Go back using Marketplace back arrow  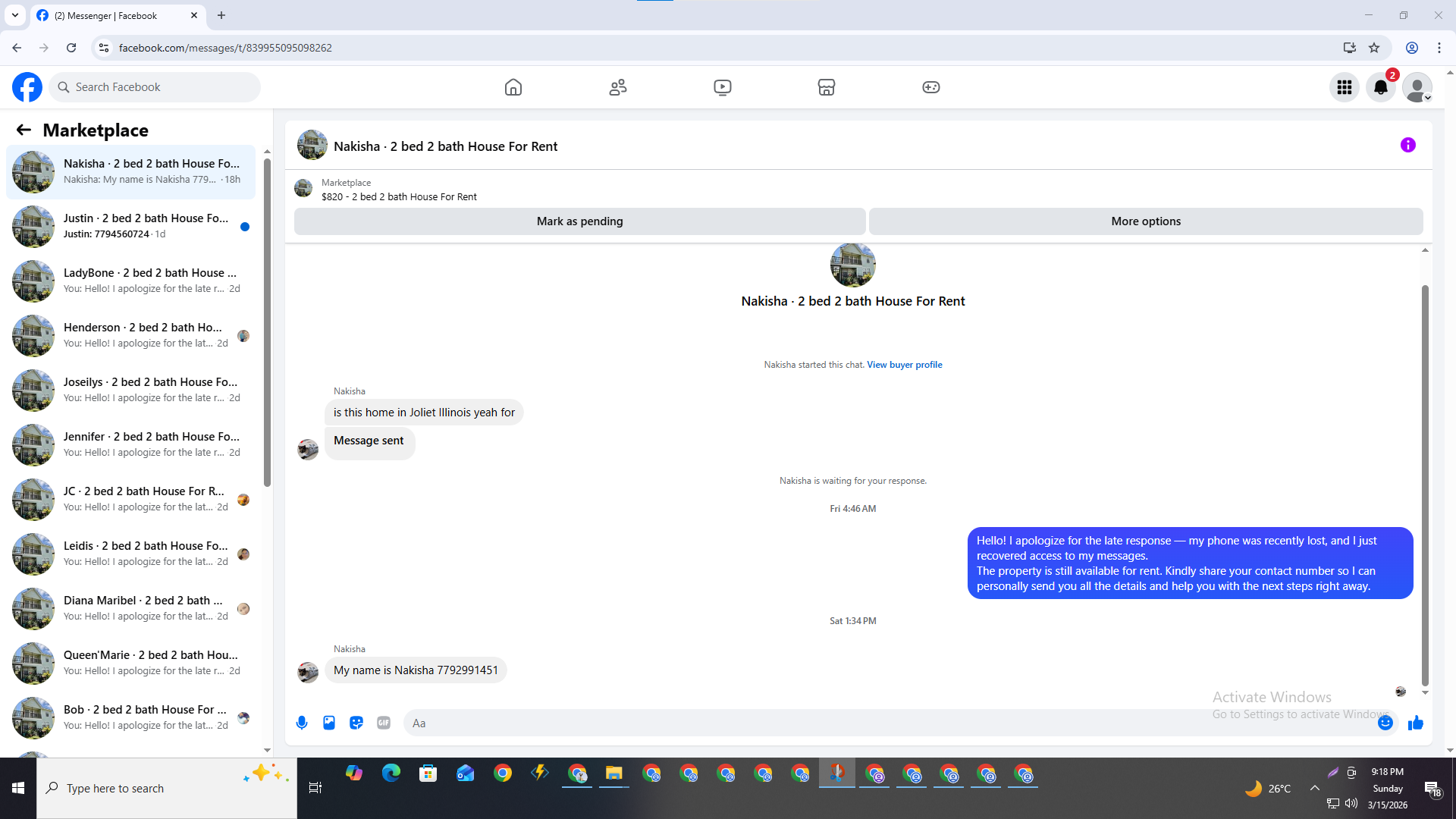click(x=24, y=130)
